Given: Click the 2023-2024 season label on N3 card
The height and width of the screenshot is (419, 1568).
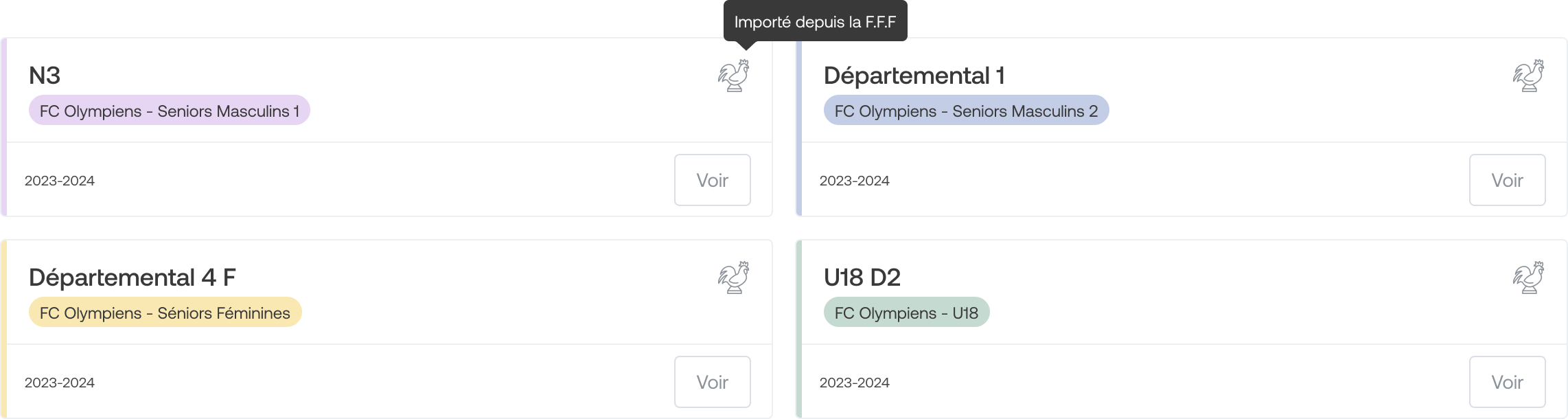Looking at the screenshot, I should pos(60,181).
